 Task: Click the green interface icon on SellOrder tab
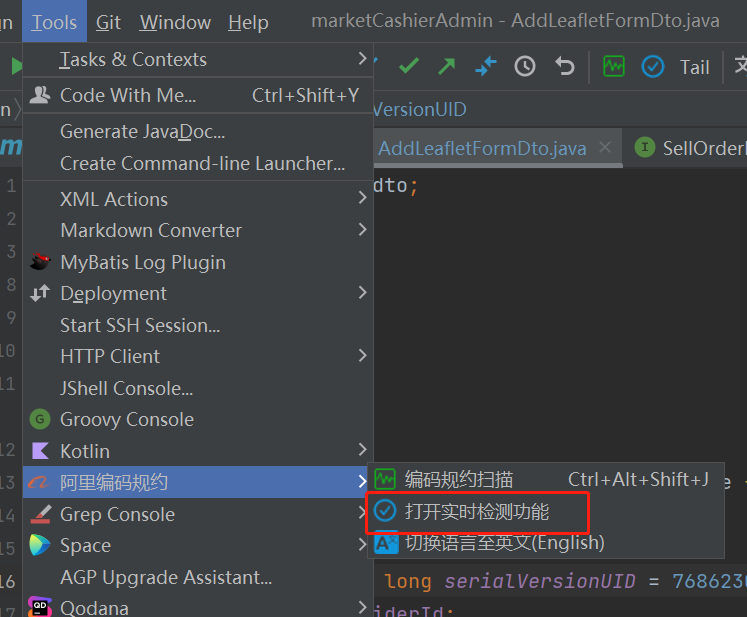(x=645, y=147)
